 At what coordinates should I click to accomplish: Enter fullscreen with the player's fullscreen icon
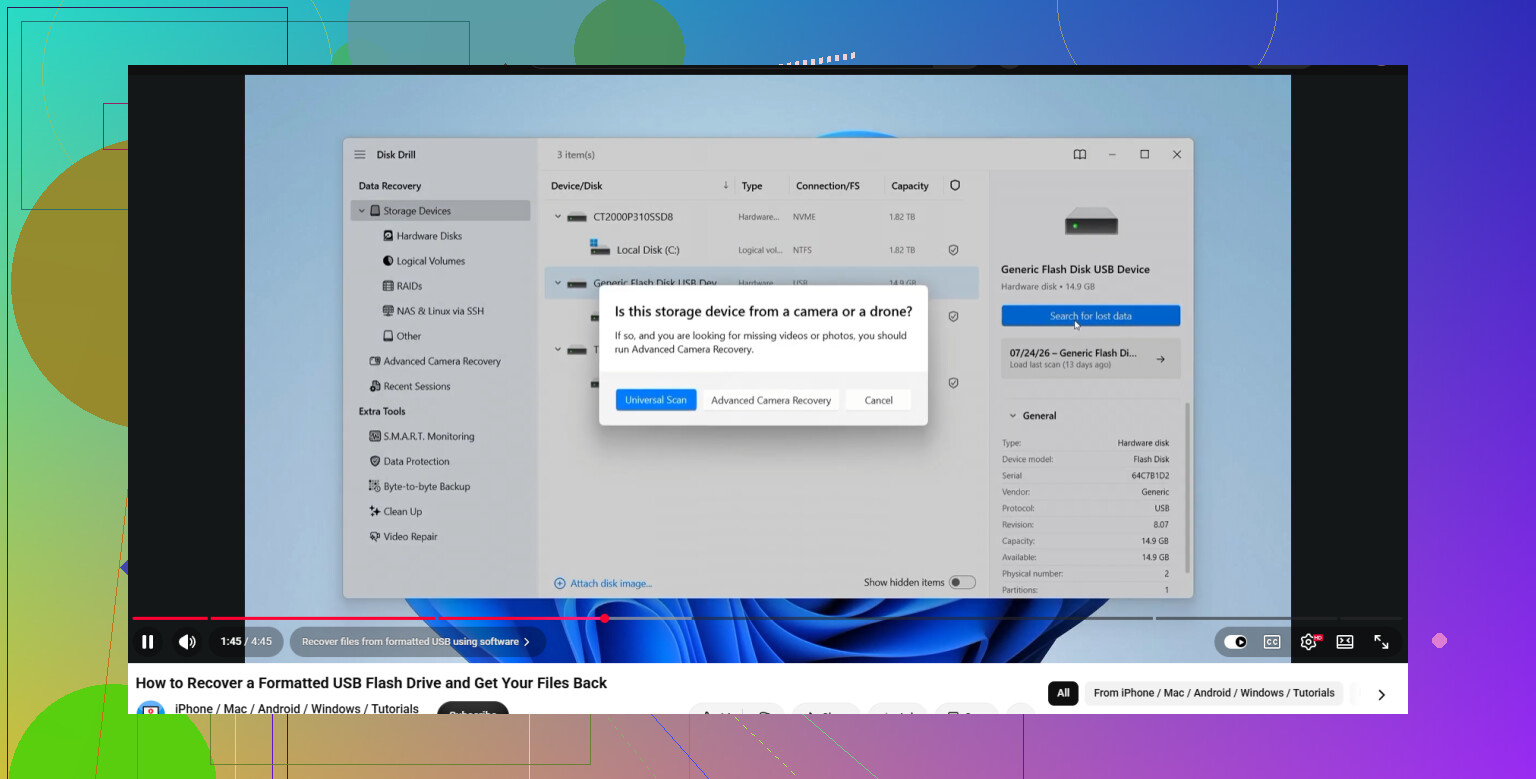coord(1381,642)
